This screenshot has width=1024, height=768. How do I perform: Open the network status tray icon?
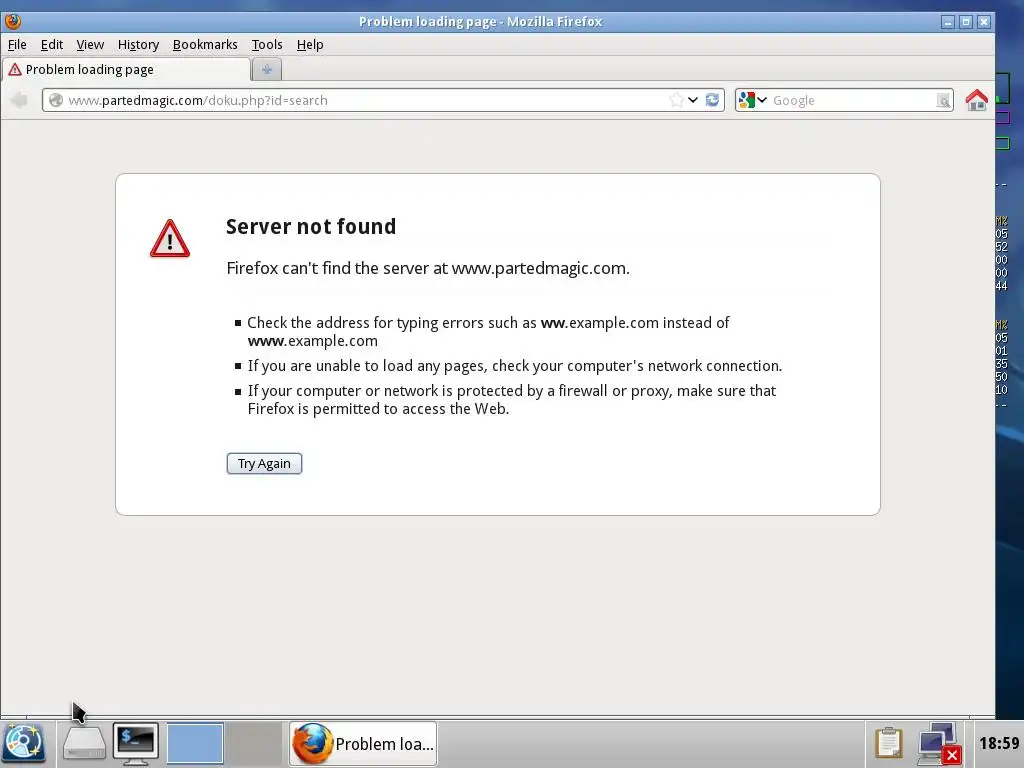[938, 743]
